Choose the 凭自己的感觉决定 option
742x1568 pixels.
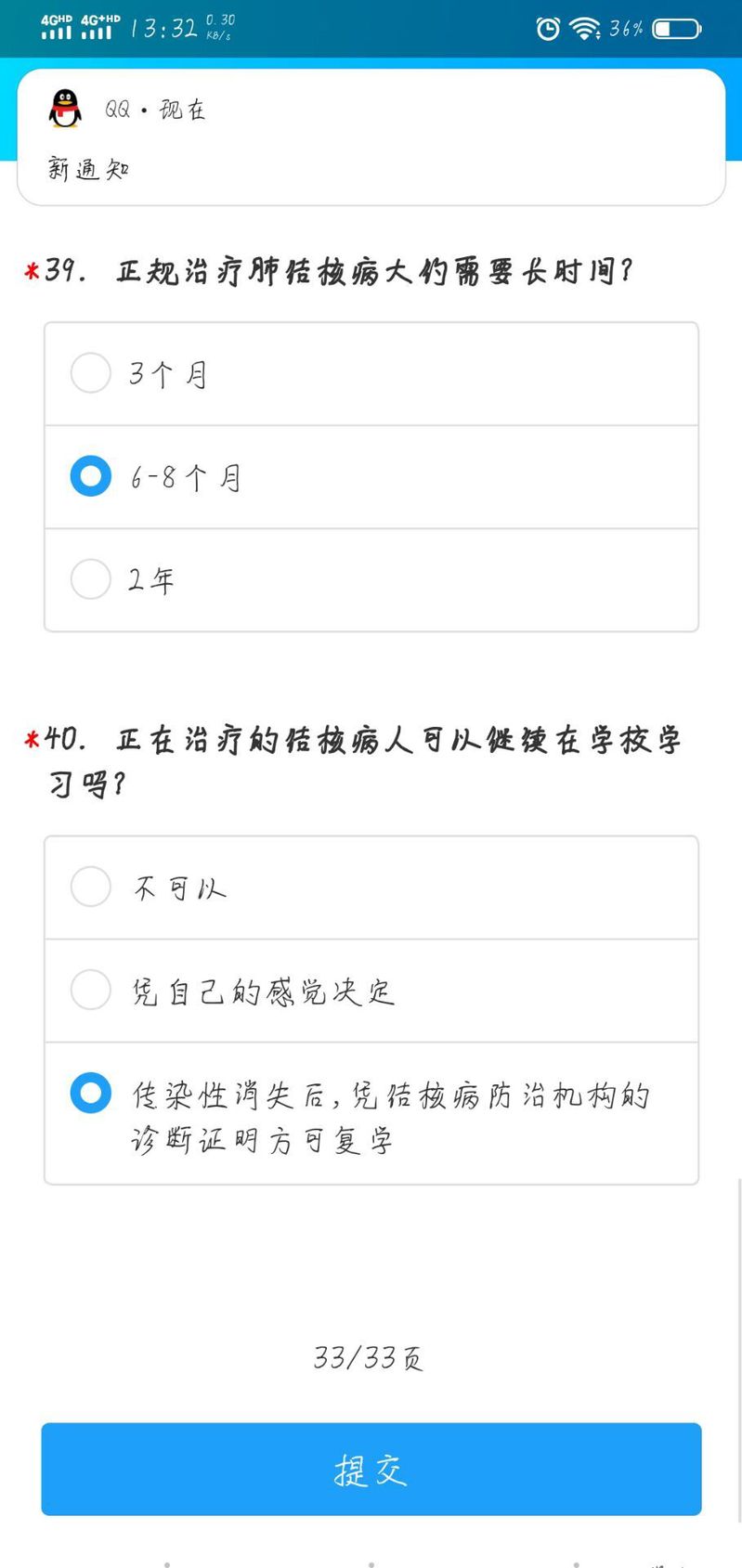pos(91,990)
